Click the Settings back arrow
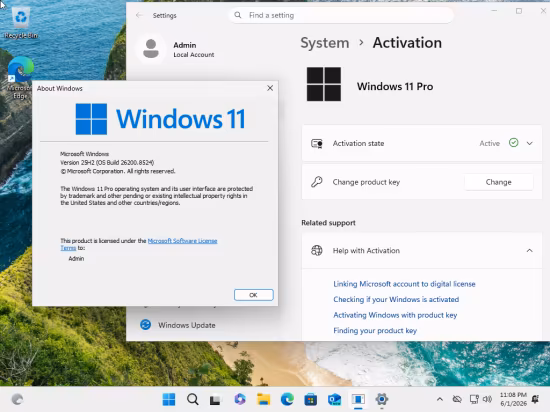Viewport: 550px width, 412px height. 139,15
